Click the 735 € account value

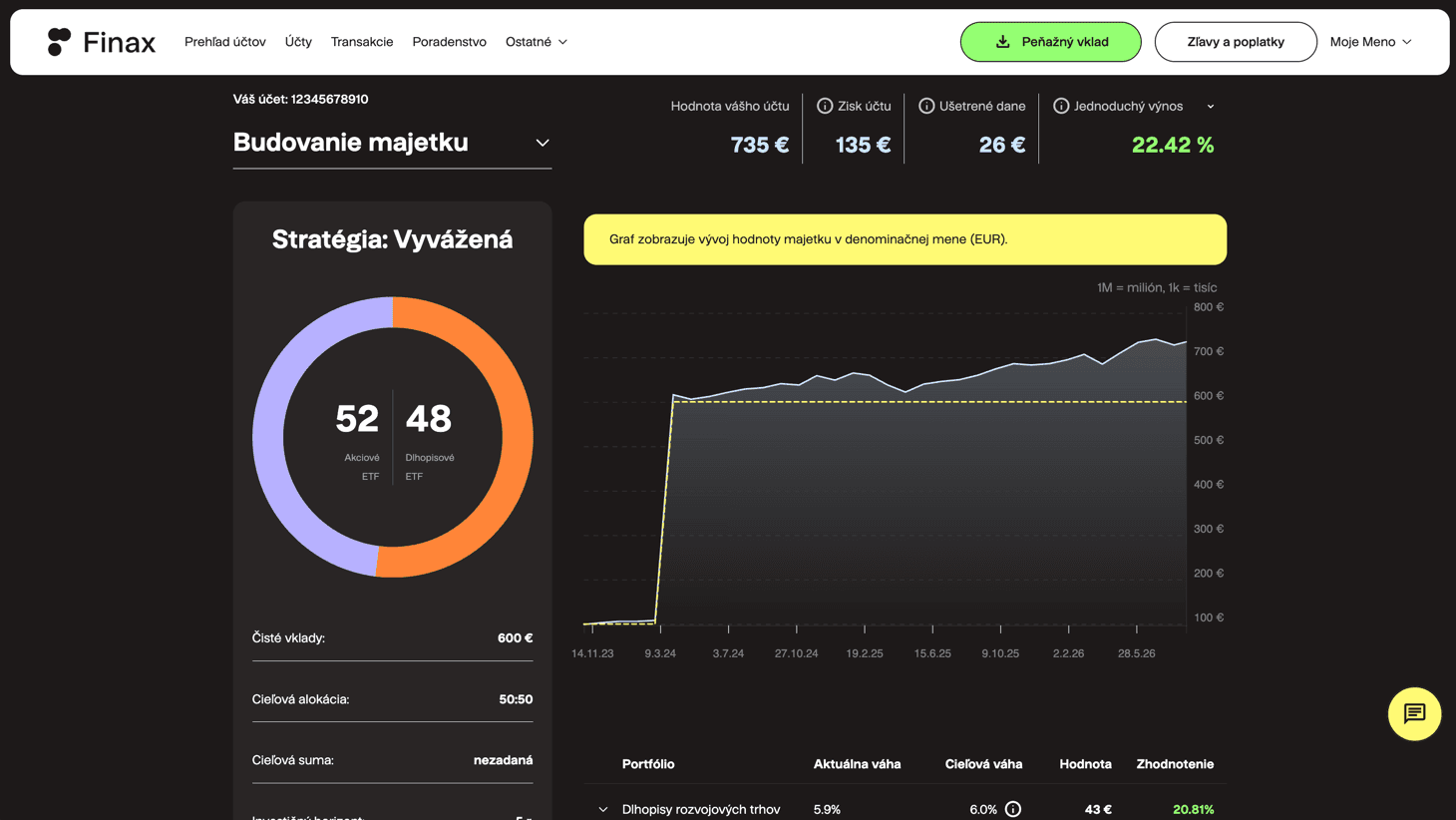760,145
